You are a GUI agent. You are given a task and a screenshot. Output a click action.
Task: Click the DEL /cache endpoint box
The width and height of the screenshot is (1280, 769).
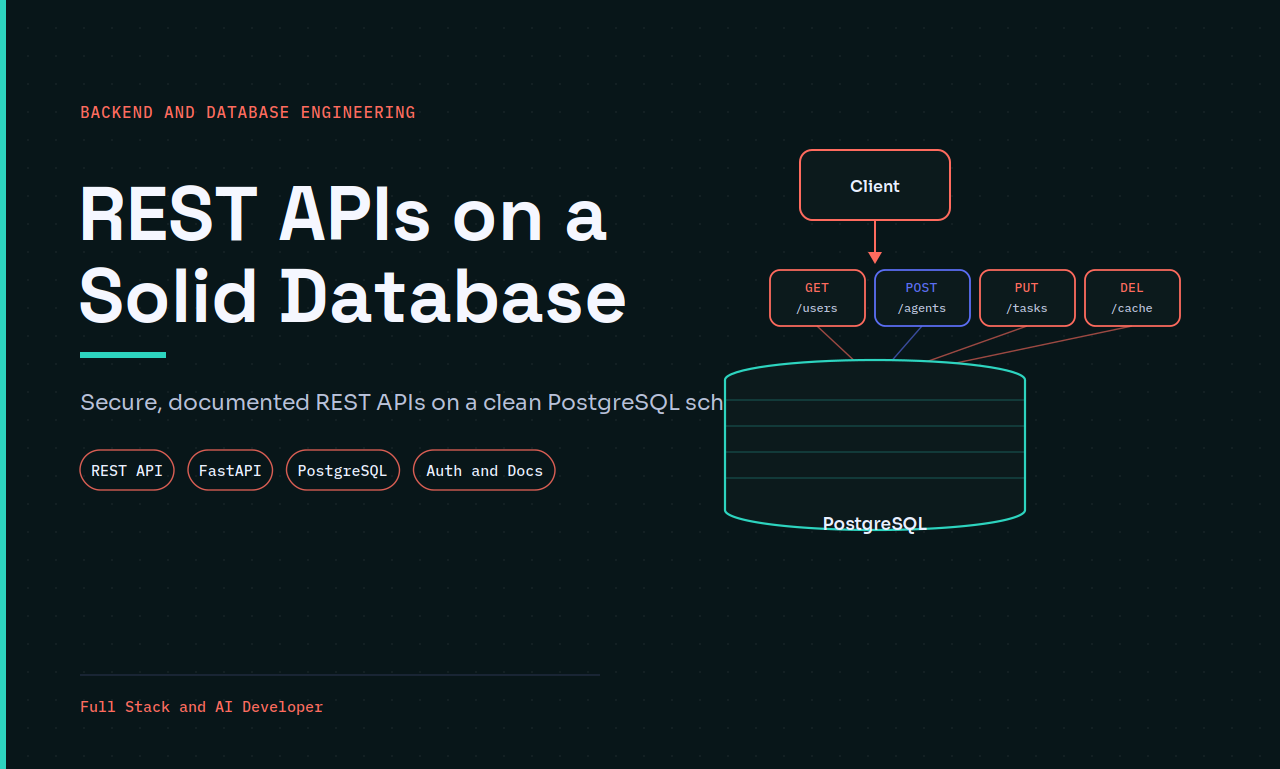pyautogui.click(x=1132, y=298)
